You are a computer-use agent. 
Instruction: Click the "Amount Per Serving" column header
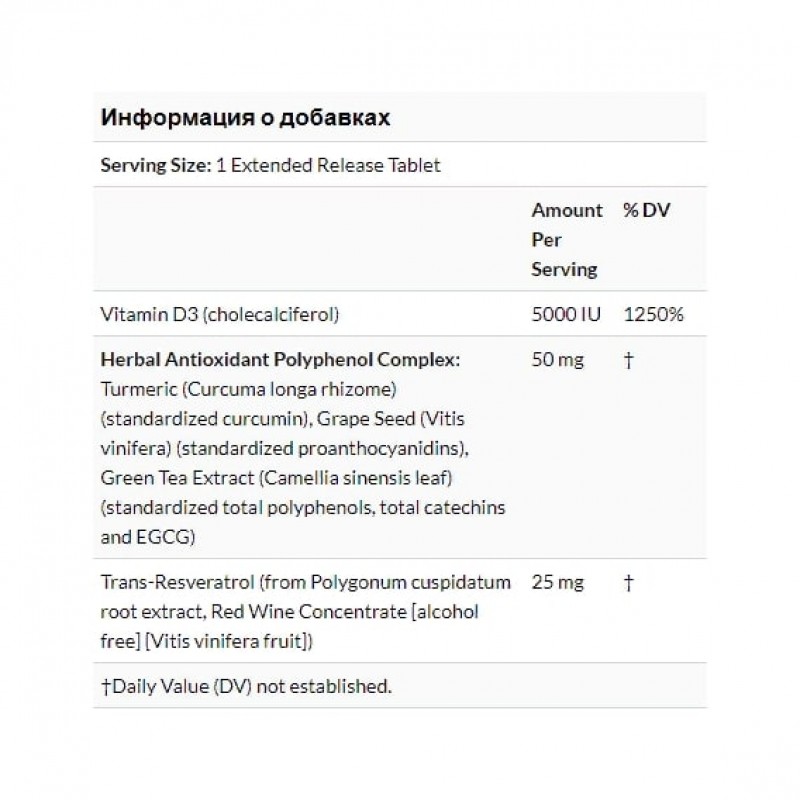click(566, 240)
